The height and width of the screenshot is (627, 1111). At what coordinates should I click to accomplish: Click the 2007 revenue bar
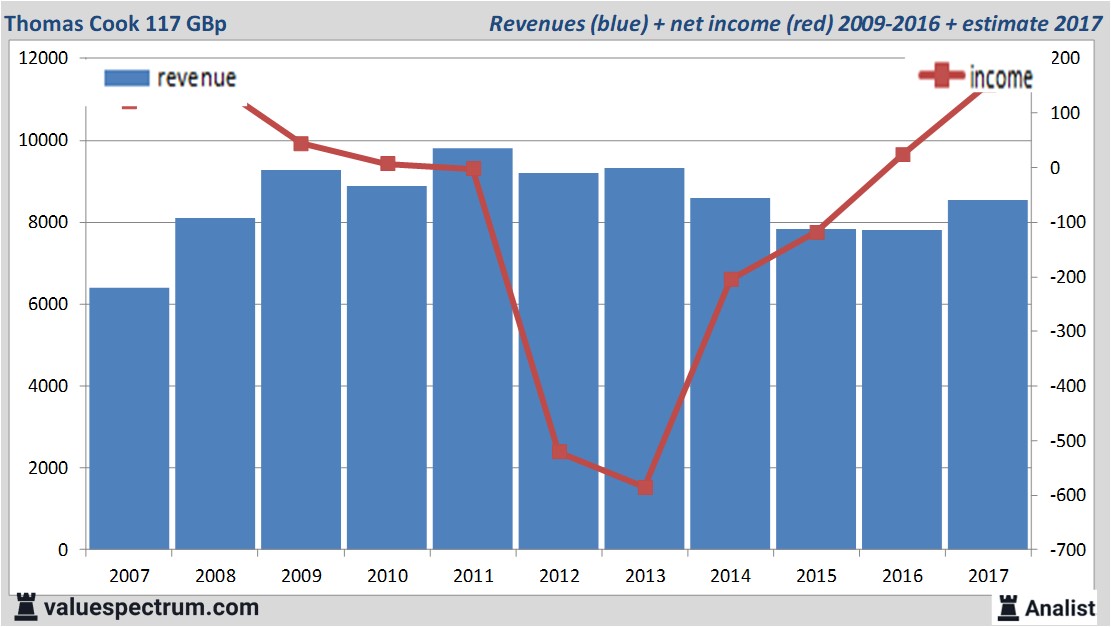(129, 419)
